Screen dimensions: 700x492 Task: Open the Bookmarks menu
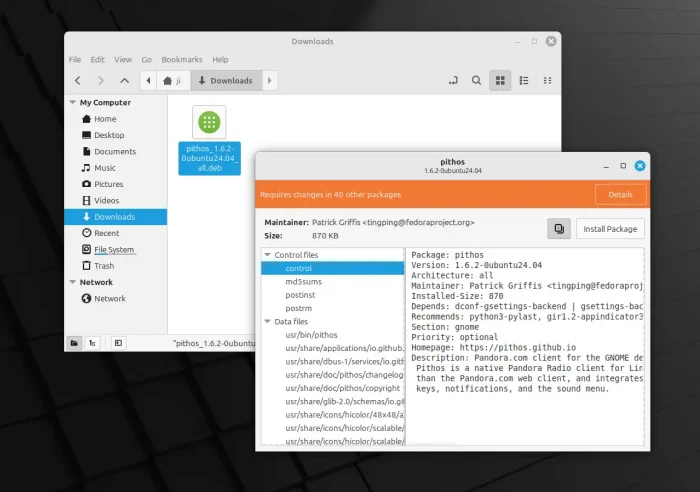182,59
